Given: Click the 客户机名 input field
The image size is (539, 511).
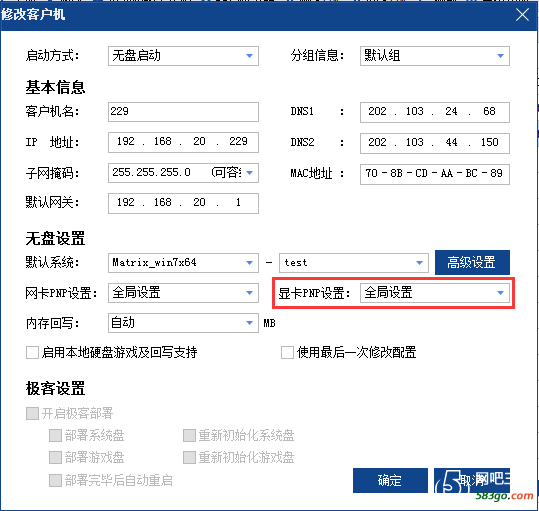Looking at the screenshot, I should coord(183,112).
